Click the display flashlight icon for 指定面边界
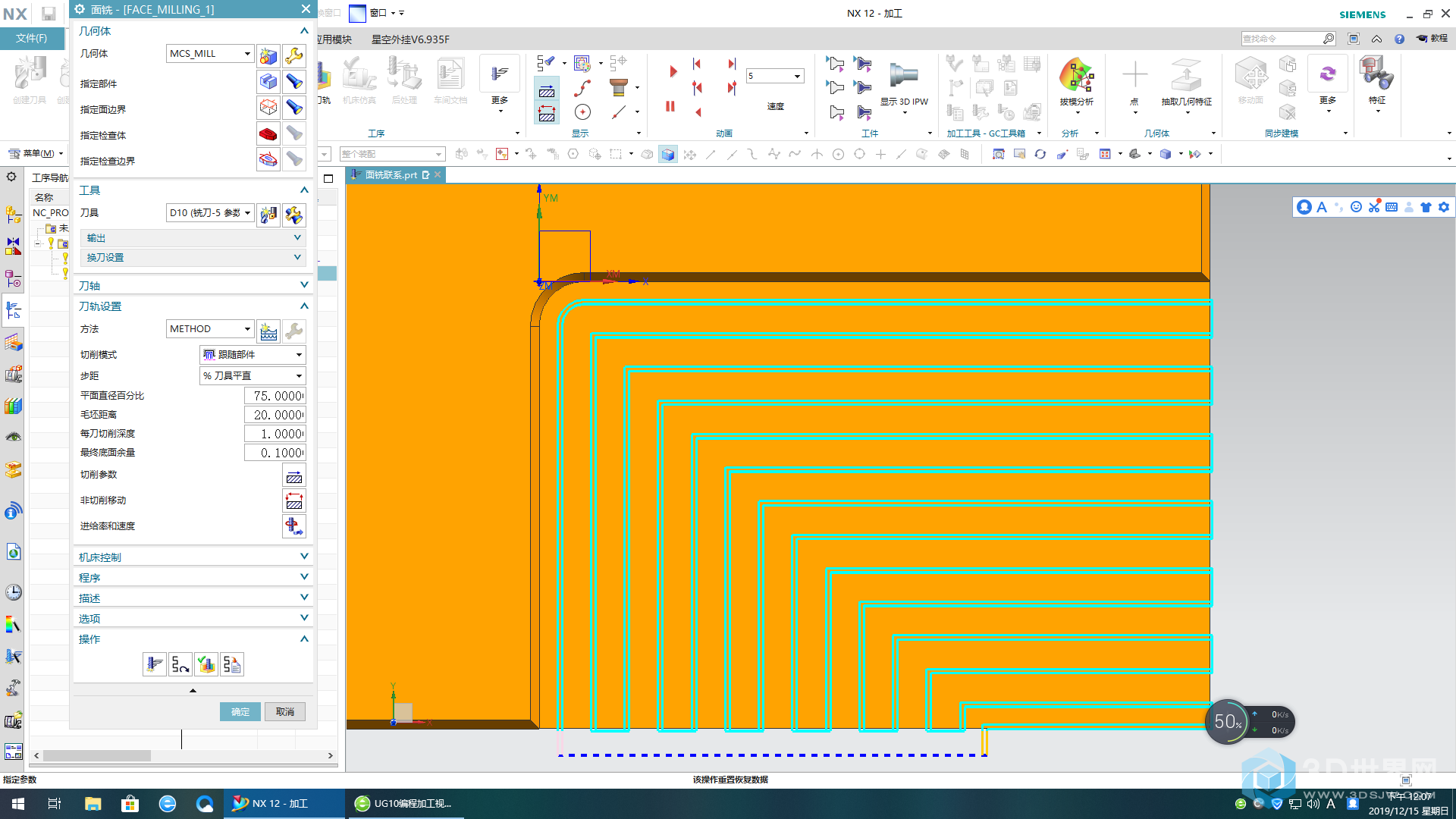This screenshot has width=1456, height=819. click(x=294, y=107)
